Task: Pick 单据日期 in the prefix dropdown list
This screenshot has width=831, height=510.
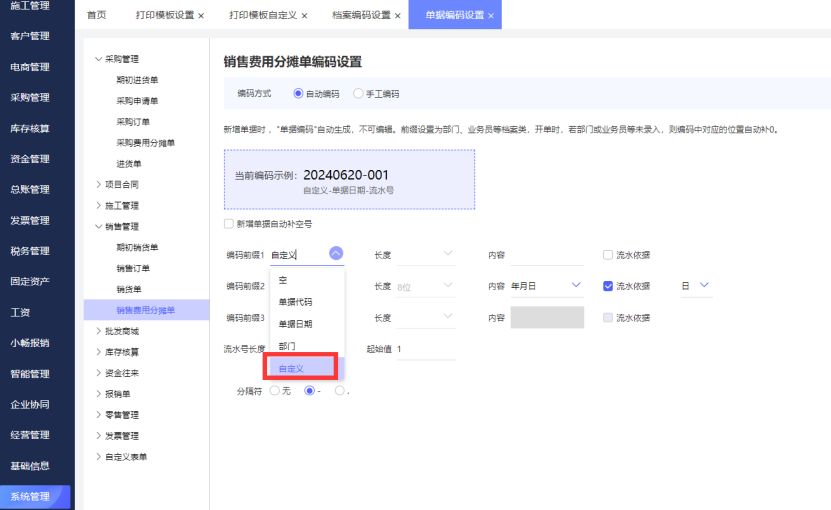Action: tap(295, 324)
